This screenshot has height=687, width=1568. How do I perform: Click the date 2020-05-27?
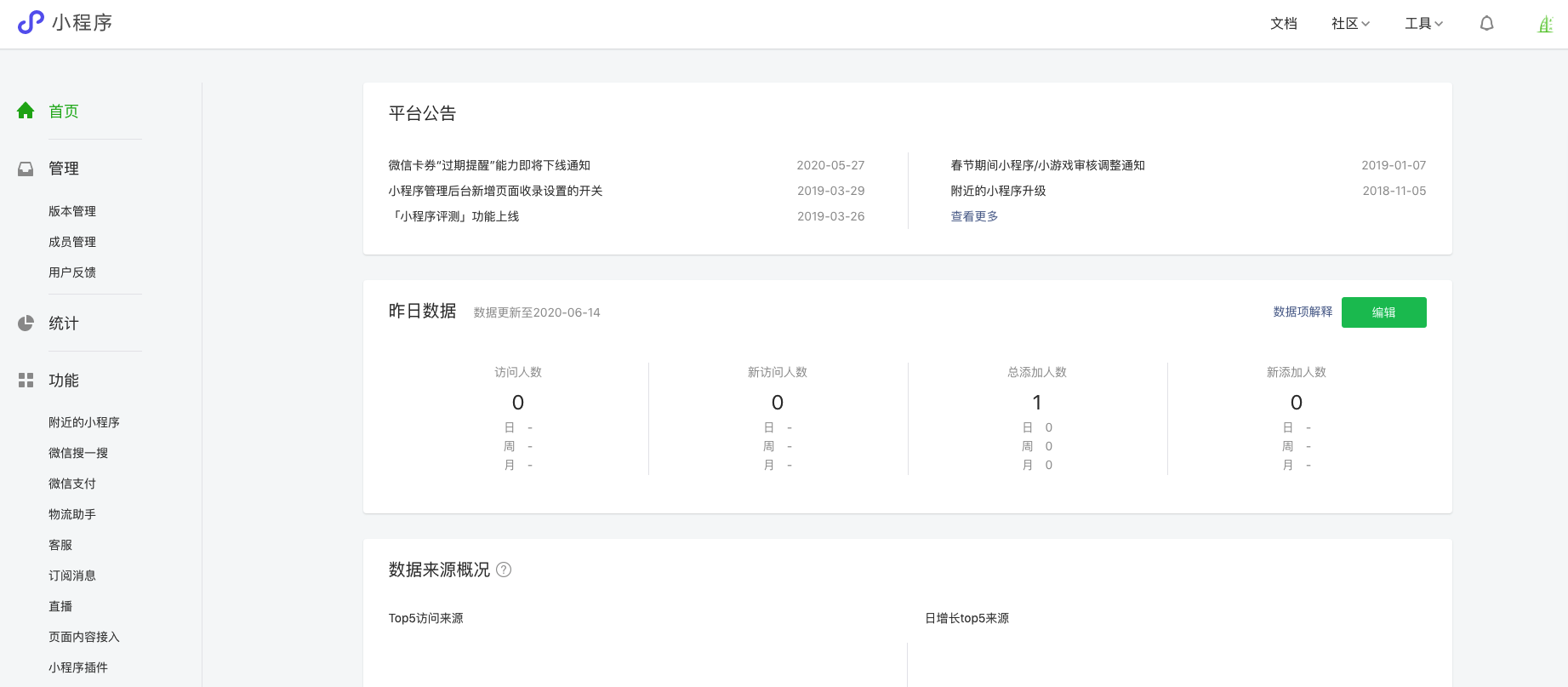(830, 165)
